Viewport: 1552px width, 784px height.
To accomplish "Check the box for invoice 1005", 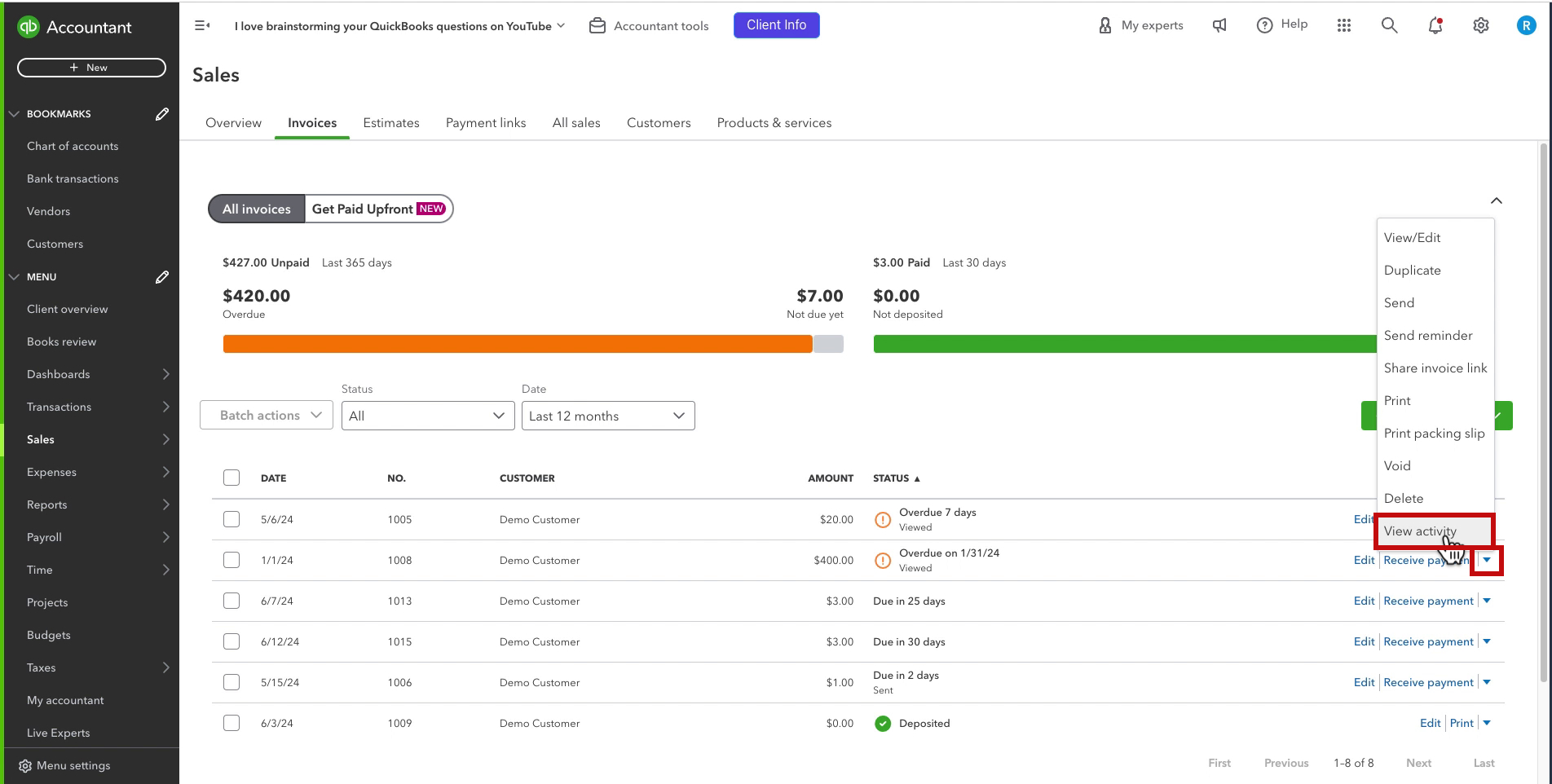I will coord(231,519).
